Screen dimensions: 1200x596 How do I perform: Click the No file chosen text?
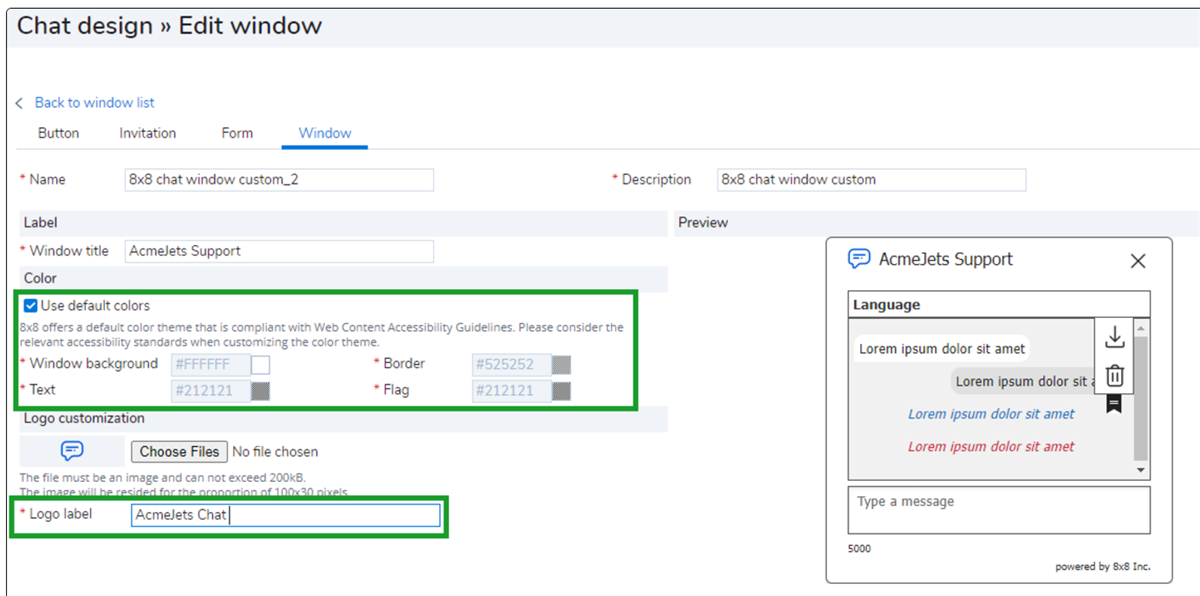[x=275, y=452]
